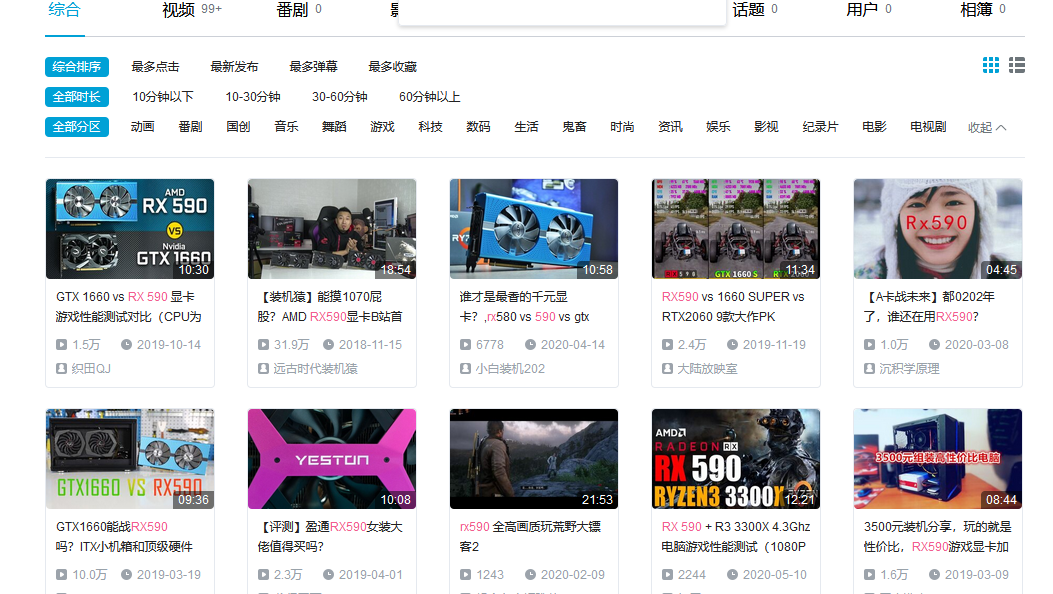Open title 3500元装机分享
The image size is (1053, 594).
click(937, 537)
